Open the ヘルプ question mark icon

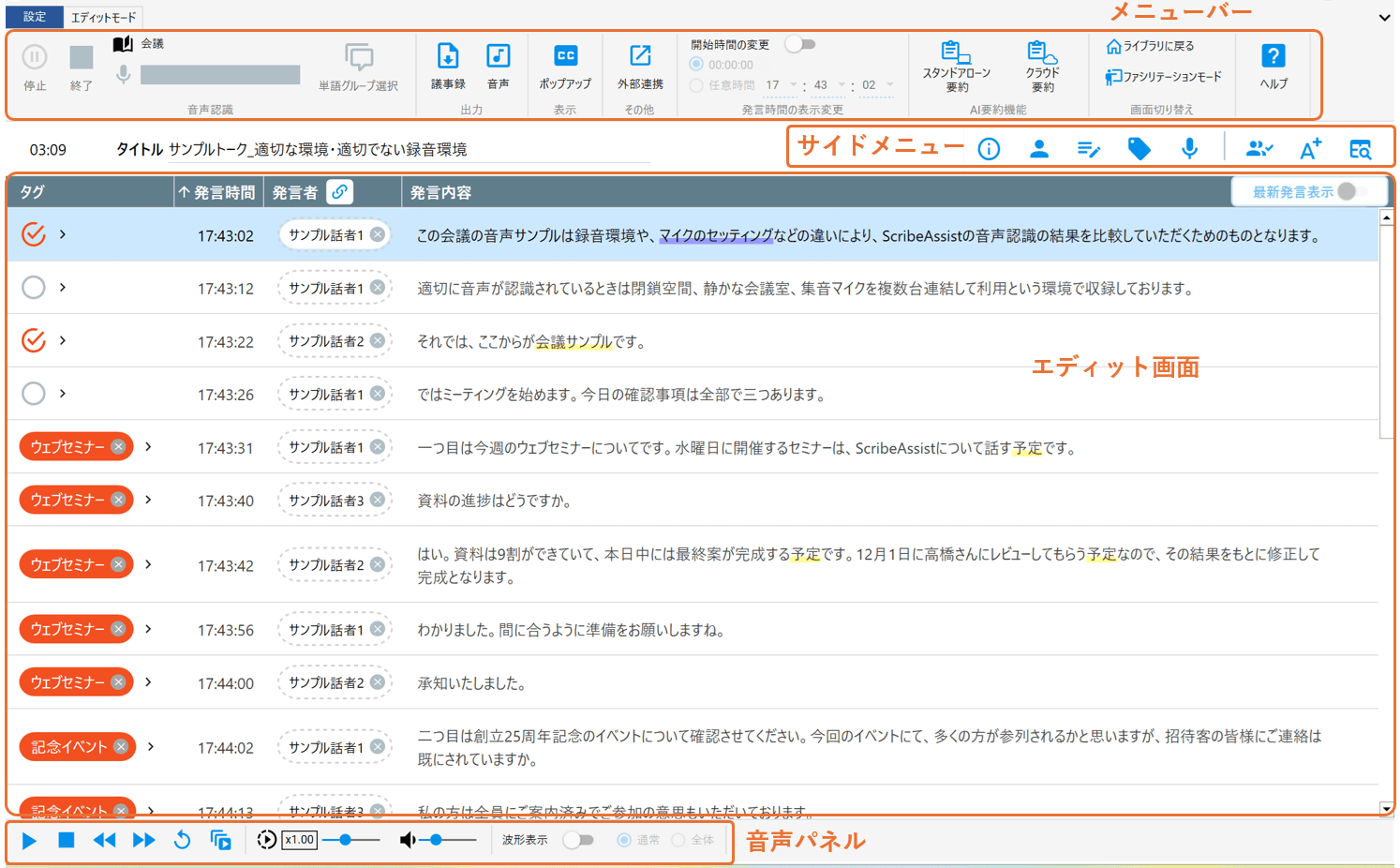[x=1273, y=57]
